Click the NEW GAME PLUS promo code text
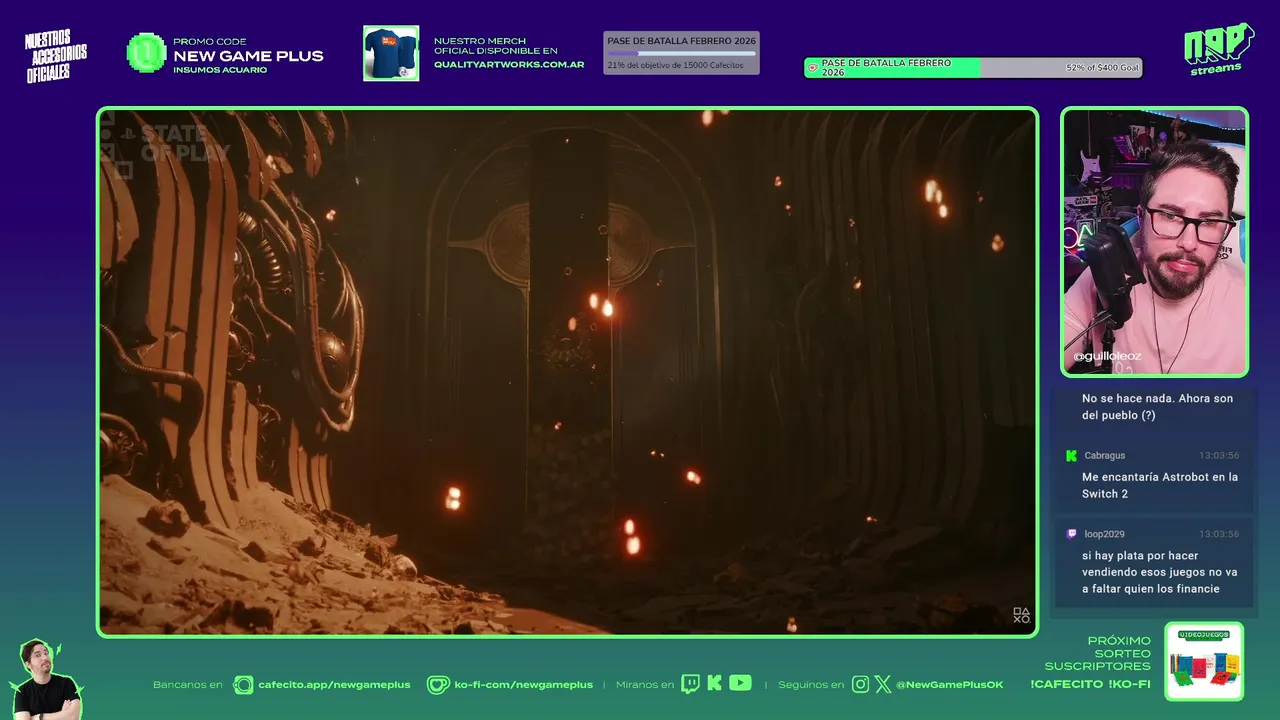Image resolution: width=1280 pixels, height=720 pixels. pyautogui.click(x=248, y=56)
